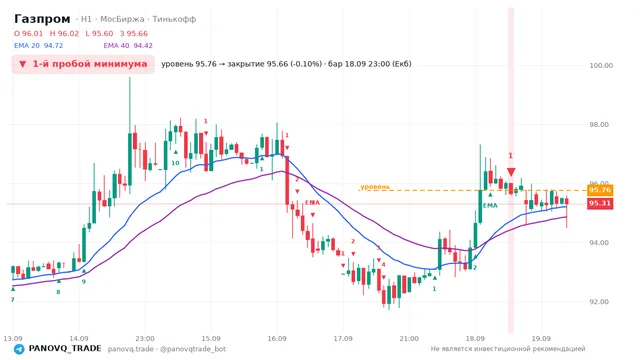Click the low price value L 95.60

99,33
